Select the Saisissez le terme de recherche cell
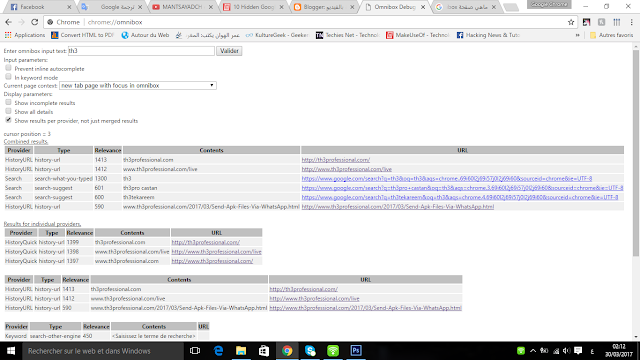 pos(153,336)
